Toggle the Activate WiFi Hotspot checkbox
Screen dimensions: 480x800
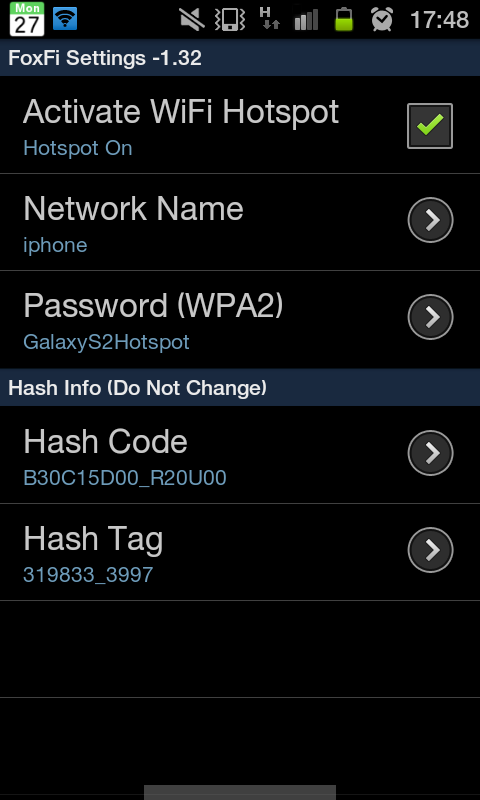430,126
